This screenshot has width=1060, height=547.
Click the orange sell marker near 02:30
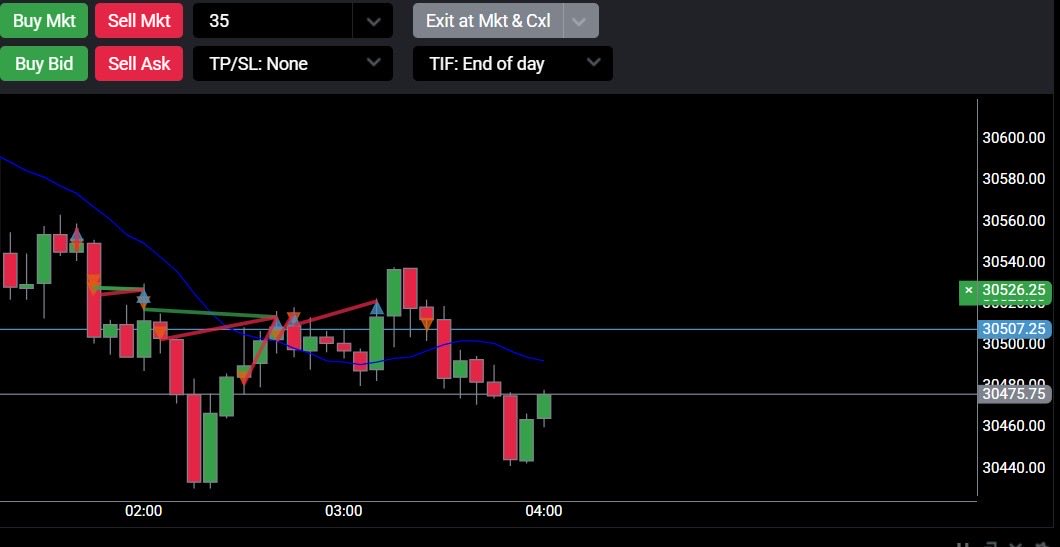pos(244,378)
